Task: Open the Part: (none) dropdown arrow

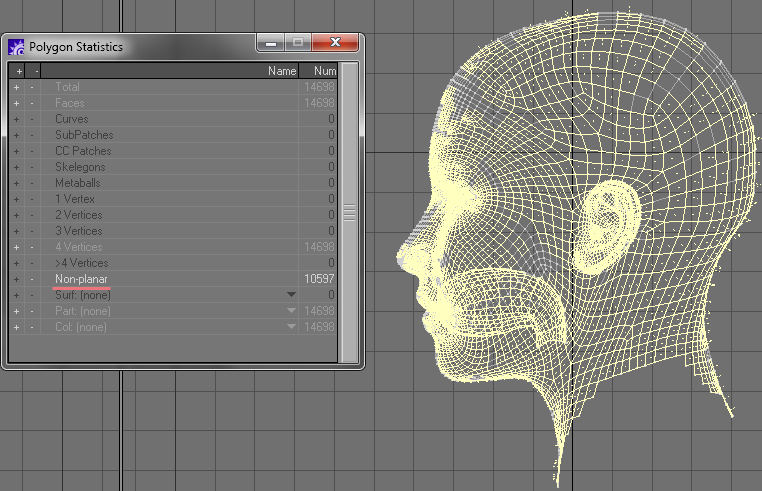Action: coord(291,311)
